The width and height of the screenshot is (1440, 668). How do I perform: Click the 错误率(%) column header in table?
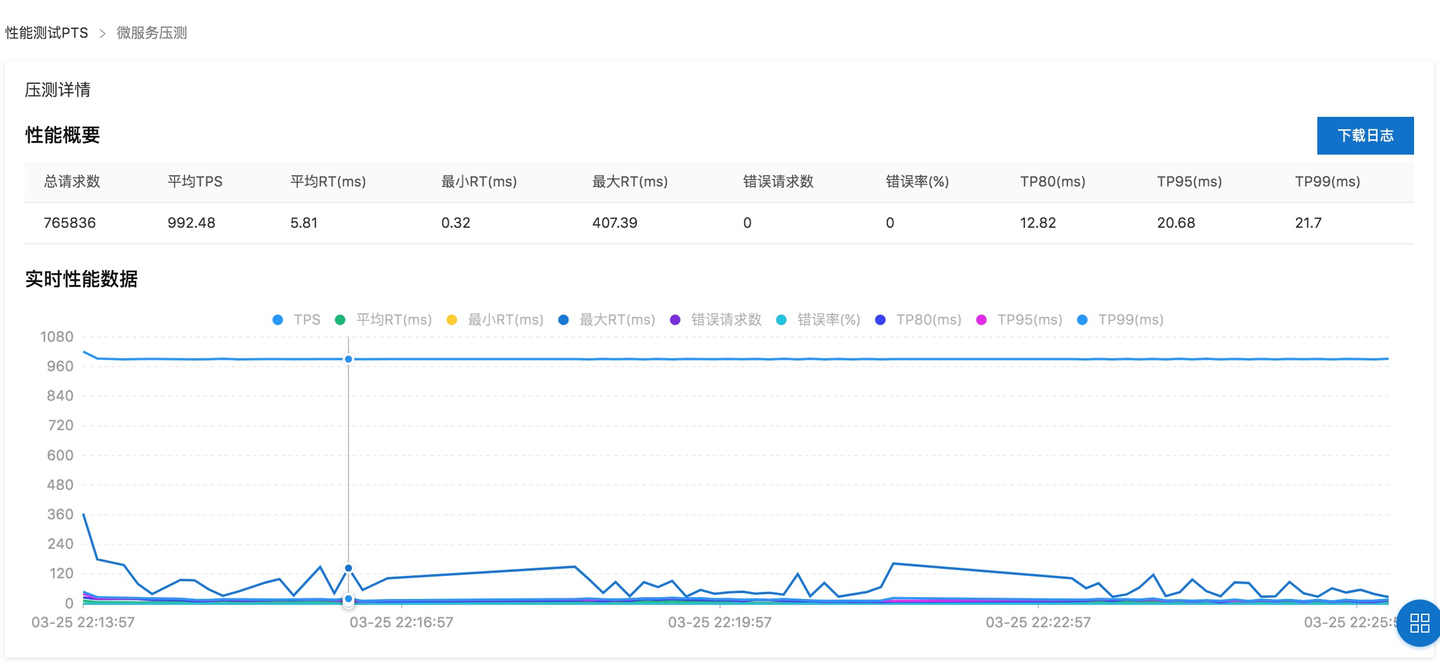click(x=917, y=181)
